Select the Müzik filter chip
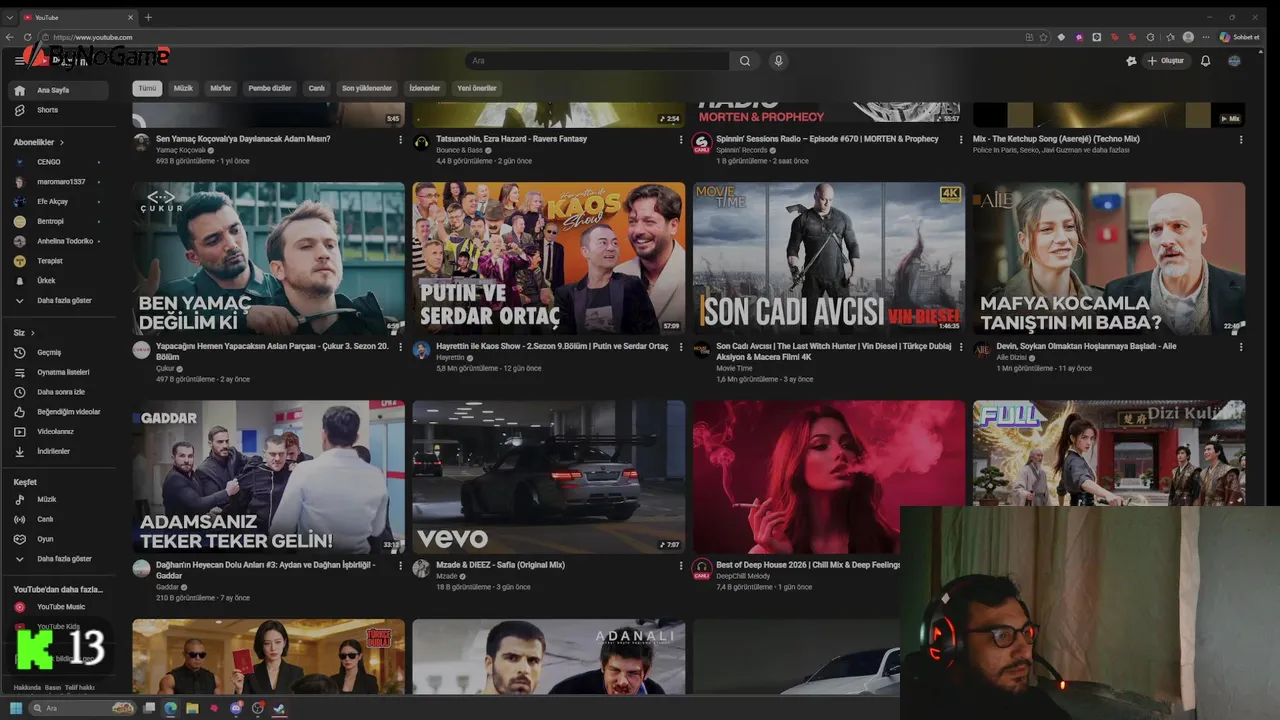This screenshot has width=1280, height=720. 183,88
